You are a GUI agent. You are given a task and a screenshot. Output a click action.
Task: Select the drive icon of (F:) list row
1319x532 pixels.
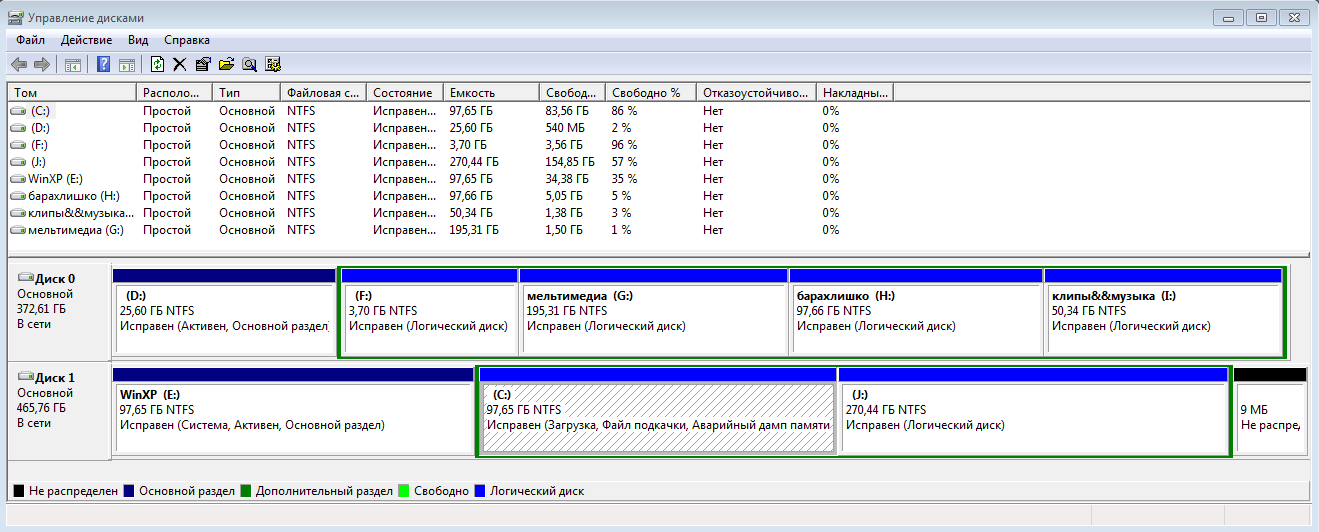(19, 145)
